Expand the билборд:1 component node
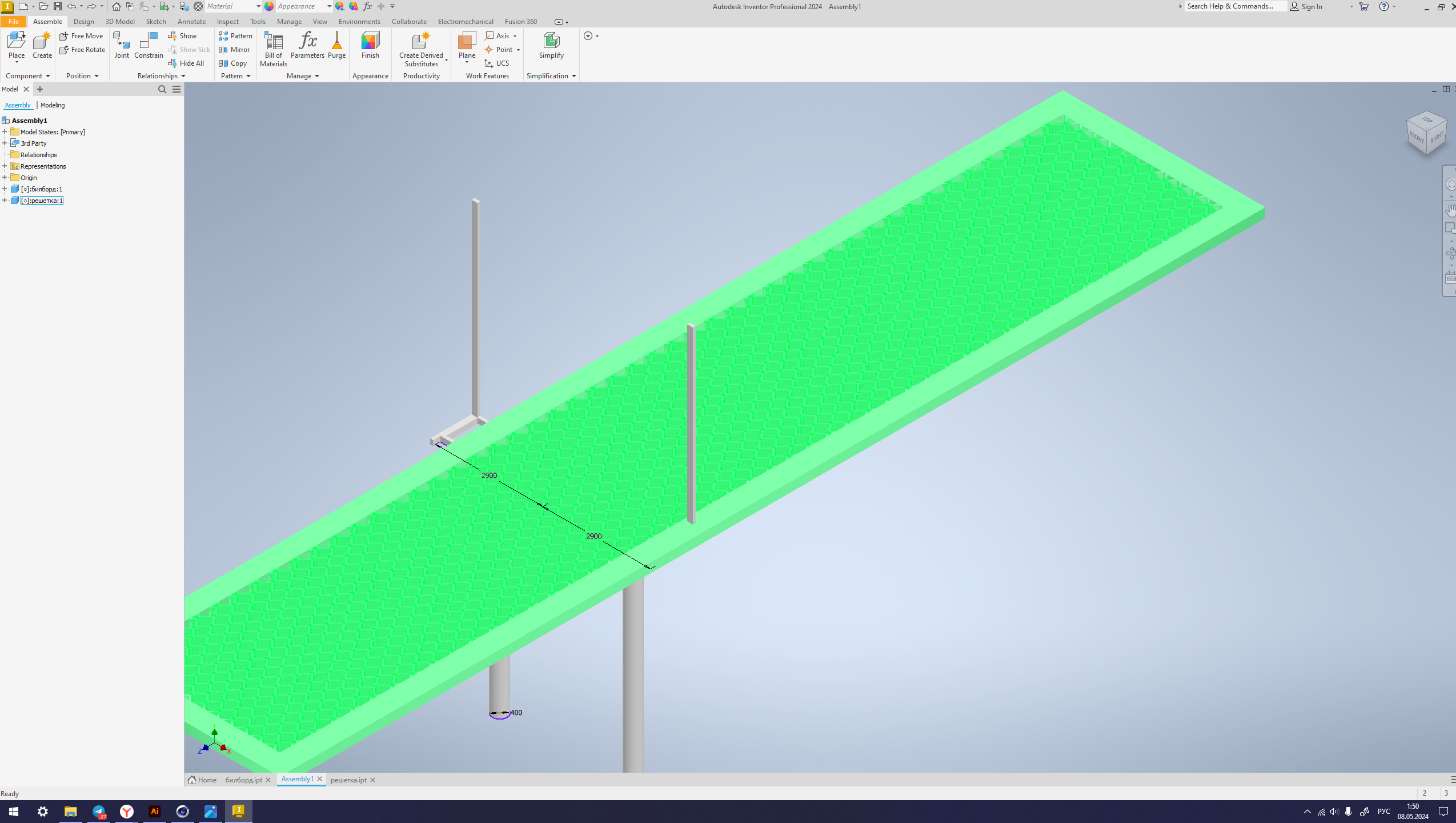This screenshot has width=1456, height=823. coord(5,189)
